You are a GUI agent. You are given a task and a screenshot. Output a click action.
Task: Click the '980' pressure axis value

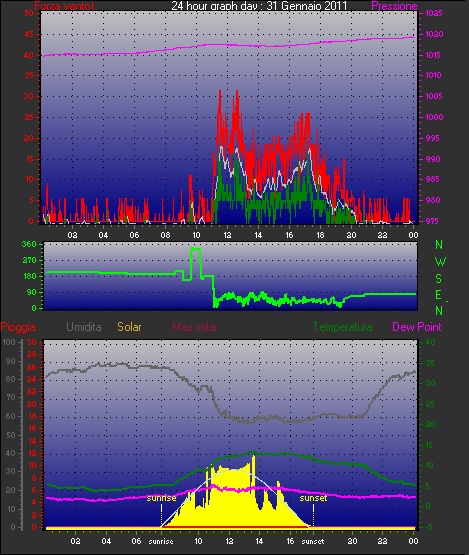pos(433,200)
